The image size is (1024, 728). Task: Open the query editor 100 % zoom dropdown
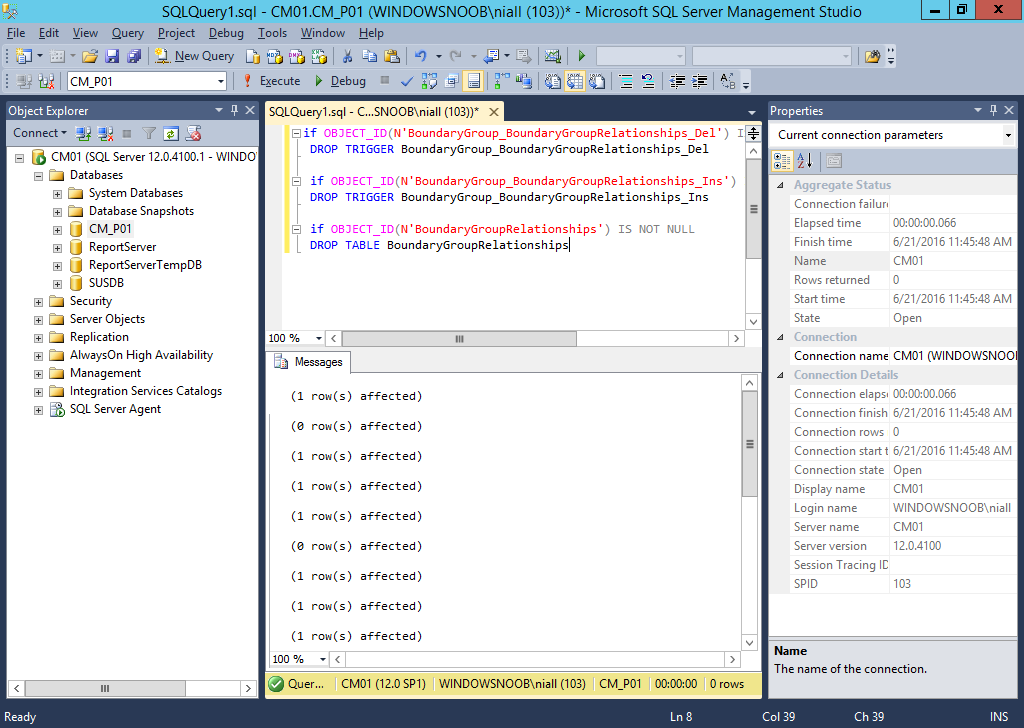coord(319,338)
